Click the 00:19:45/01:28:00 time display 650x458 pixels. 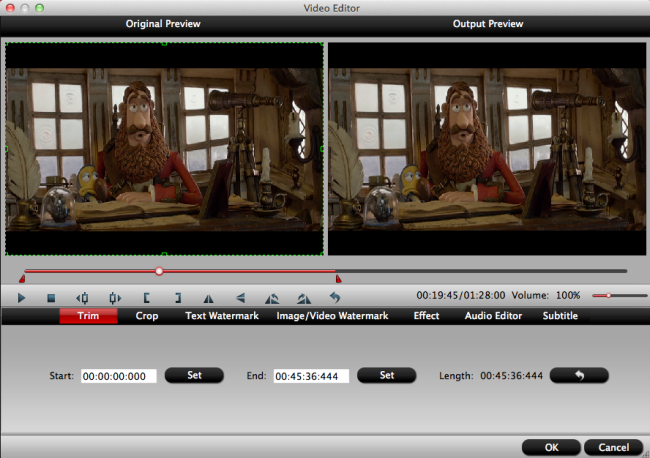(461, 295)
